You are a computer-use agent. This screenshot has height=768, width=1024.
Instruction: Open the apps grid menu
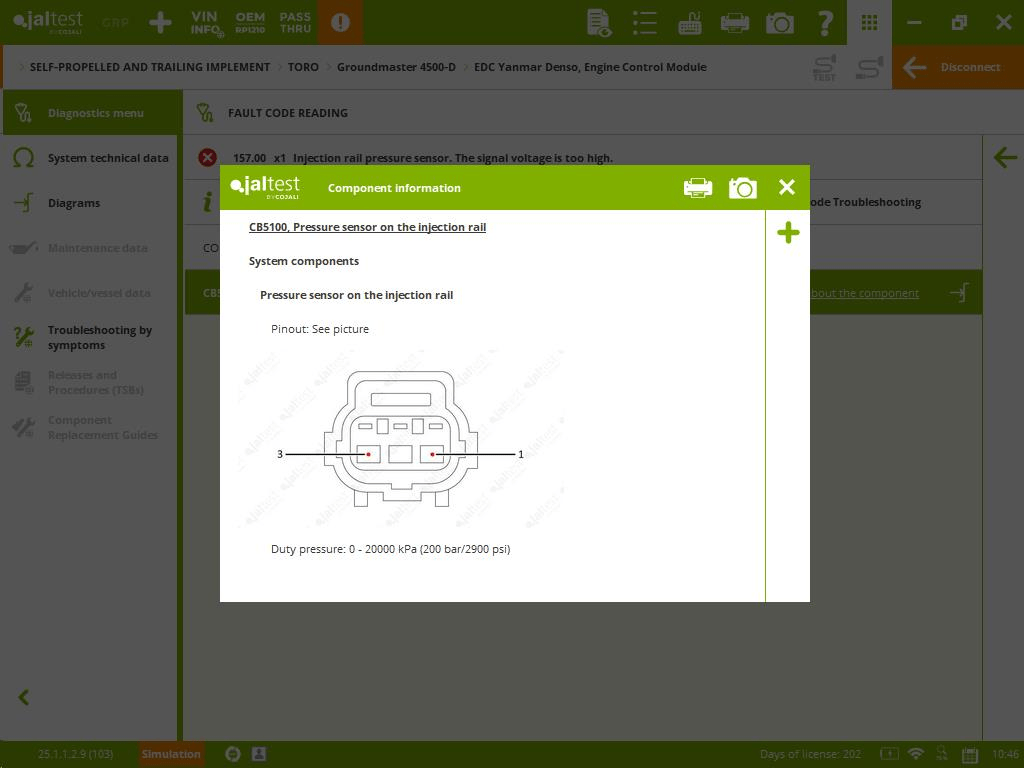point(869,22)
